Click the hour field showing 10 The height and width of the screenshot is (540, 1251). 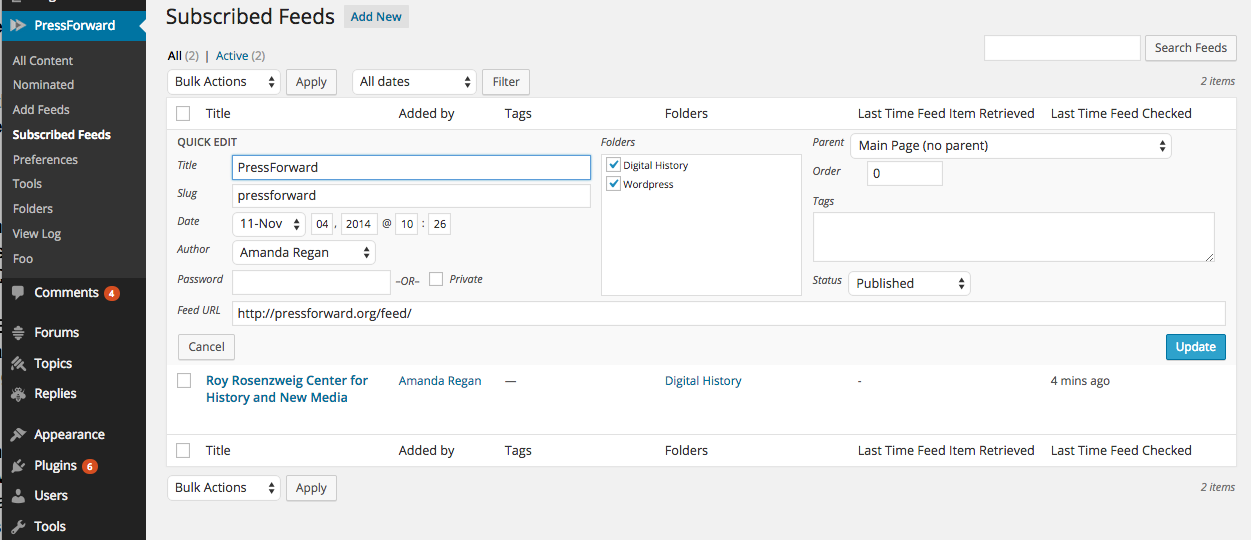click(407, 224)
